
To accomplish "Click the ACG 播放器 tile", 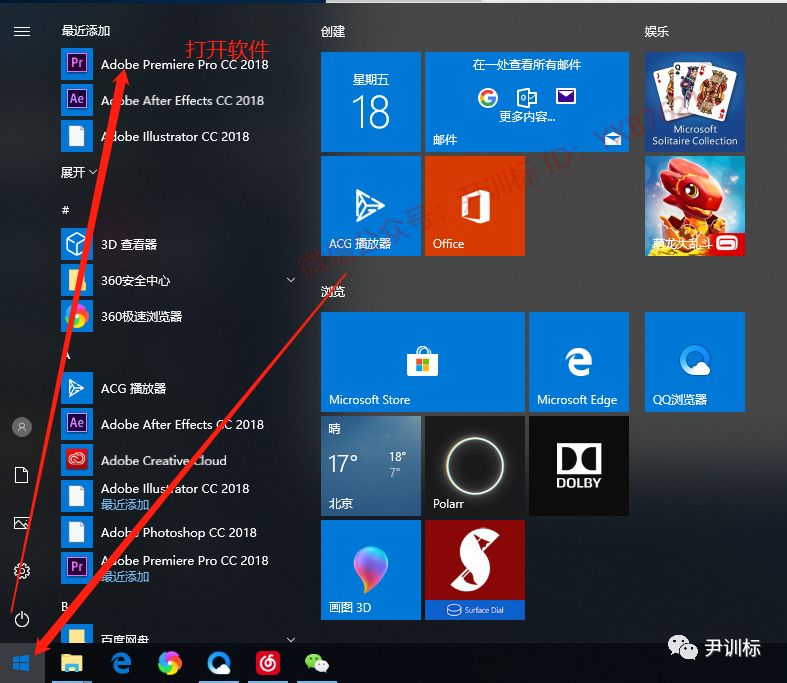I will coord(370,206).
